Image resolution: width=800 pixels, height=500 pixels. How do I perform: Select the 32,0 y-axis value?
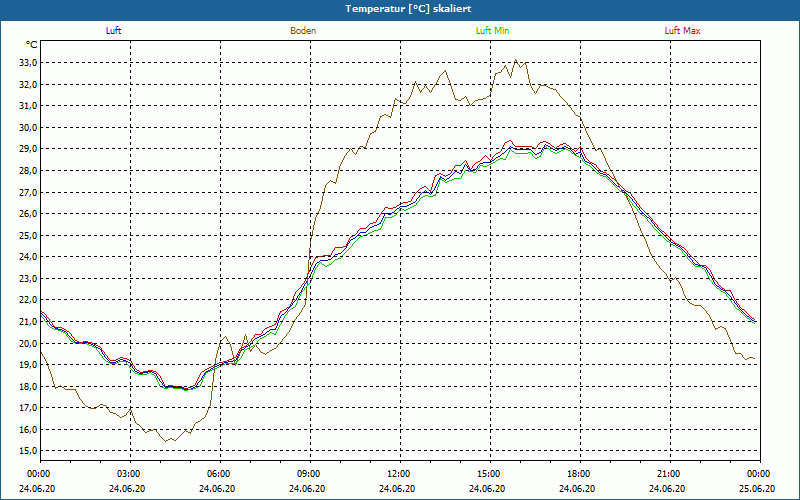27,84
